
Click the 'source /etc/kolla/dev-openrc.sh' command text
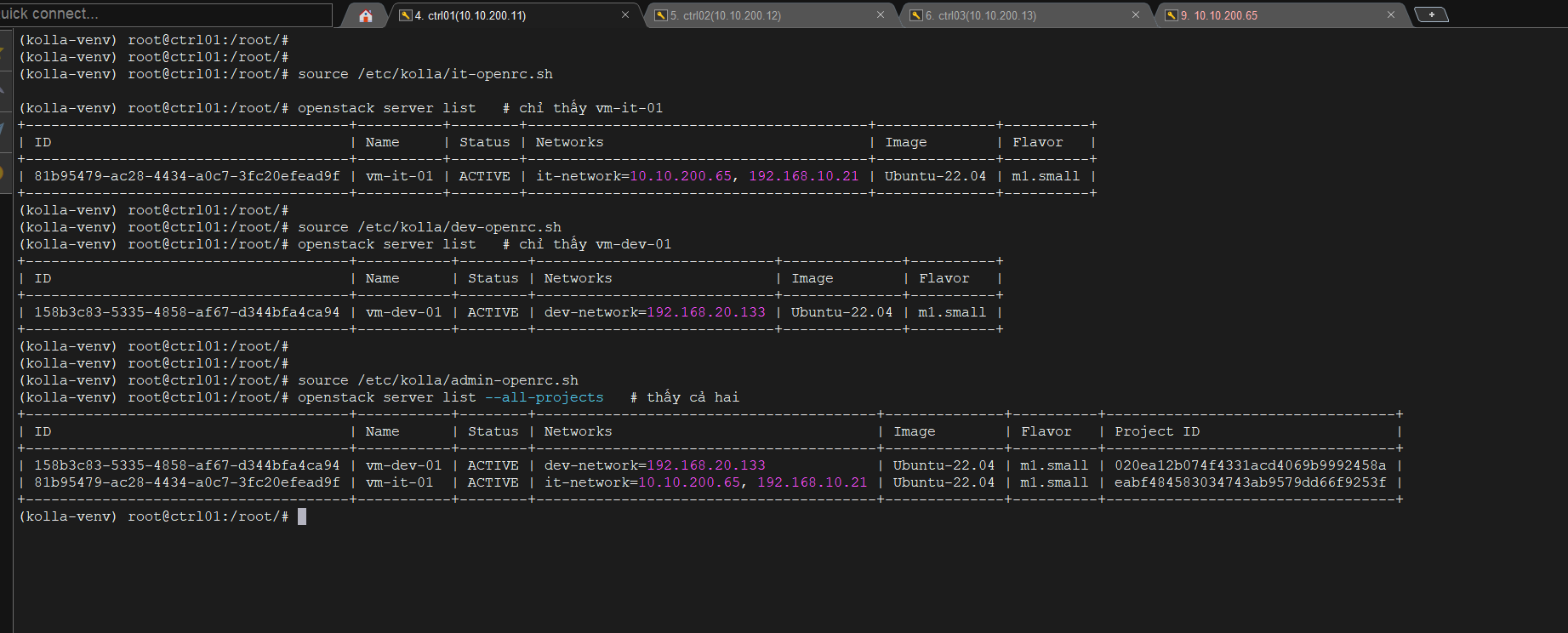430,227
